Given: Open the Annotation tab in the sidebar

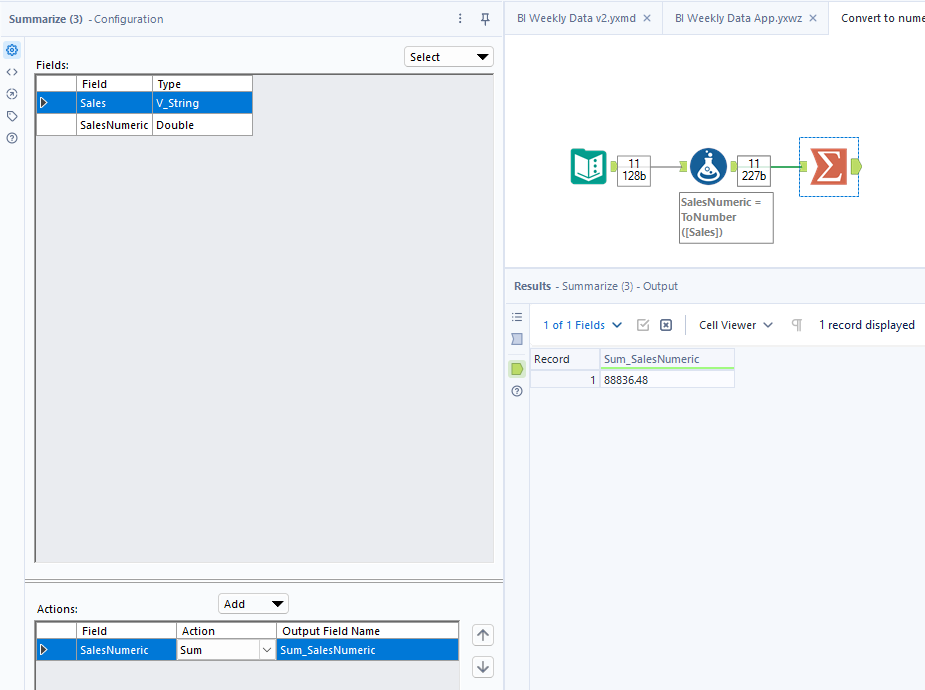Looking at the screenshot, I should [12, 115].
